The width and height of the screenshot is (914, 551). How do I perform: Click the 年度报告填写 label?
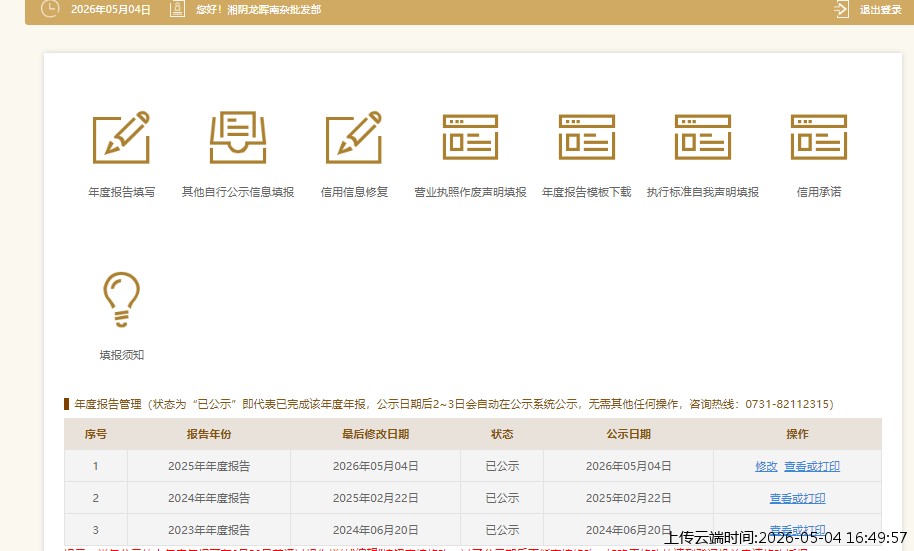click(x=121, y=192)
